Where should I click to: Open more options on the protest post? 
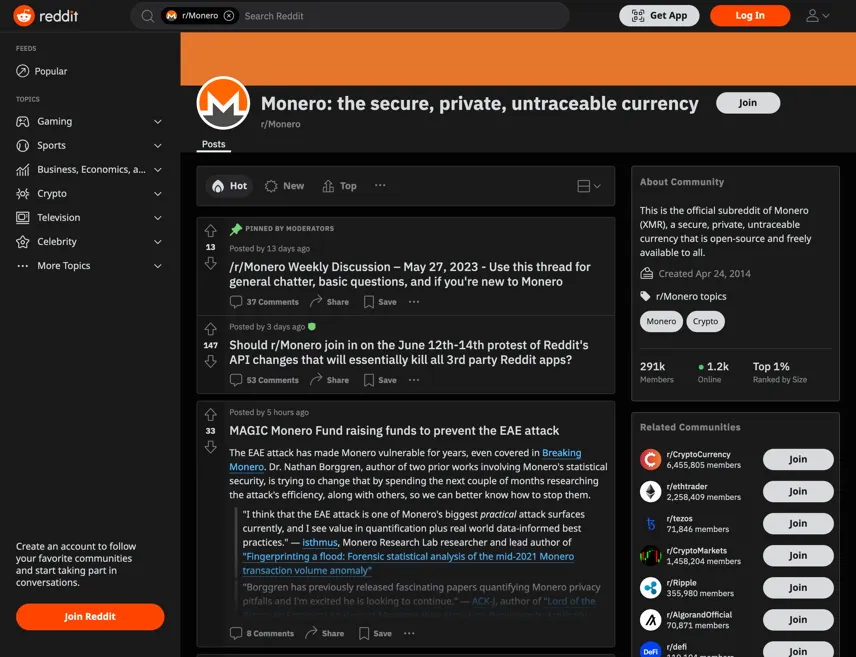tap(414, 380)
